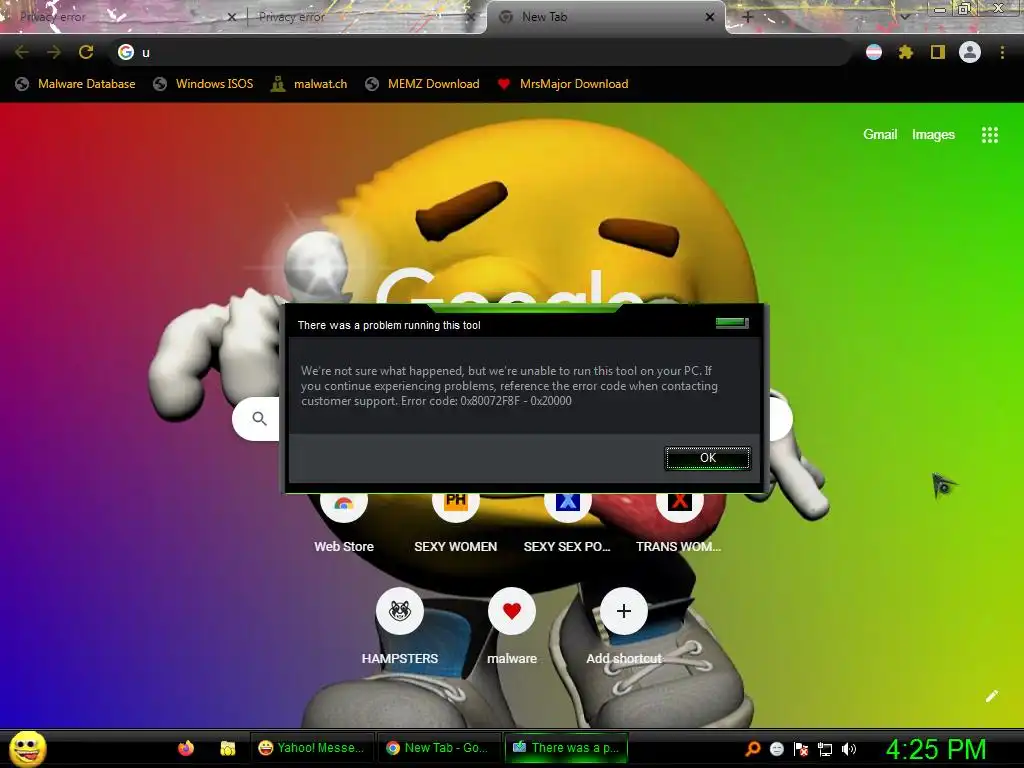Viewport: 1024px width, 768px height.
Task: Click the tray smiley face icon
Action: click(777, 749)
